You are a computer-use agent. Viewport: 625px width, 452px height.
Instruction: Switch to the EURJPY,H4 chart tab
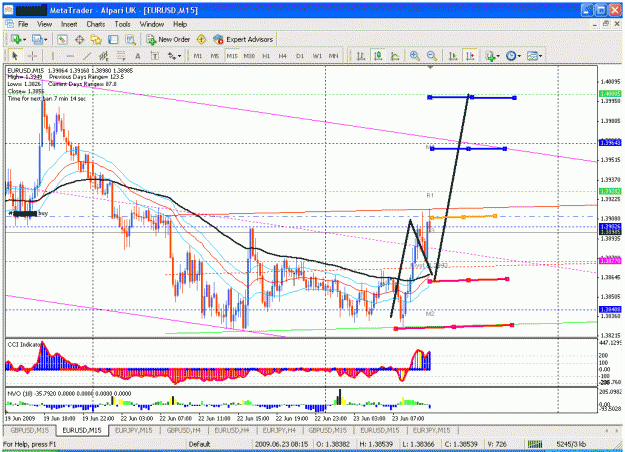(x=279, y=430)
